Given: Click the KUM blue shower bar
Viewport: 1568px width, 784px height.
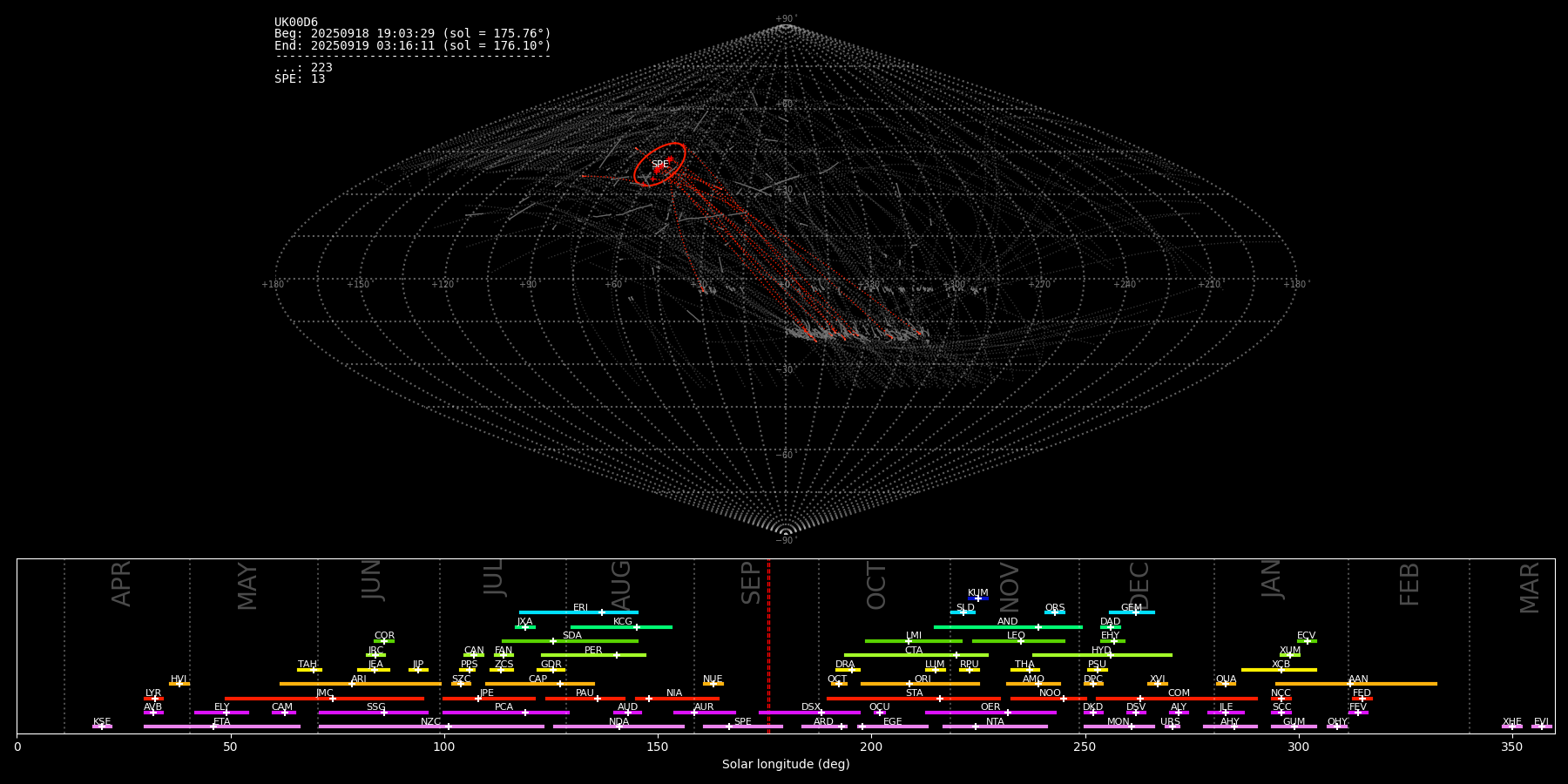Looking at the screenshot, I should [978, 598].
